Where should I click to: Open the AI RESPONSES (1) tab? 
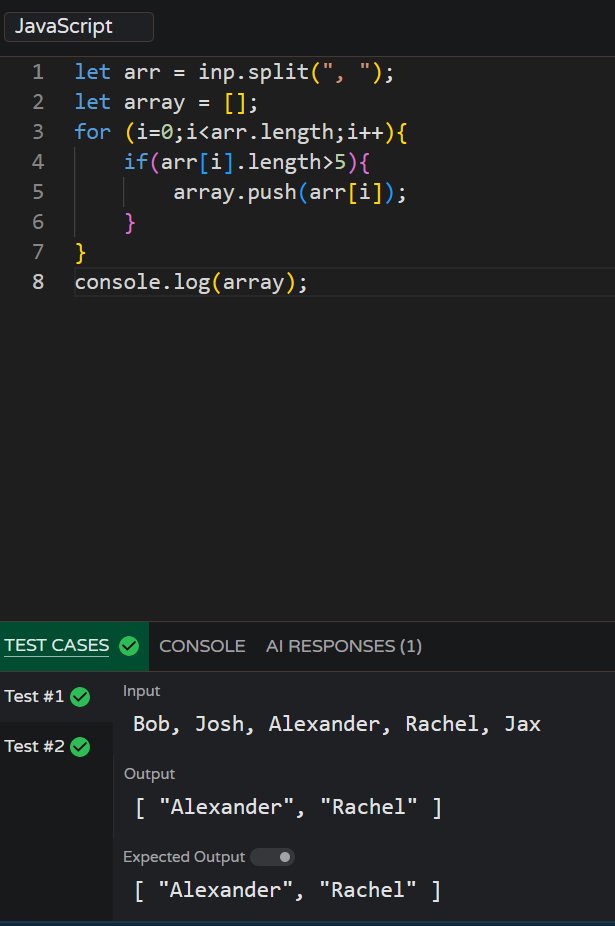click(x=344, y=646)
